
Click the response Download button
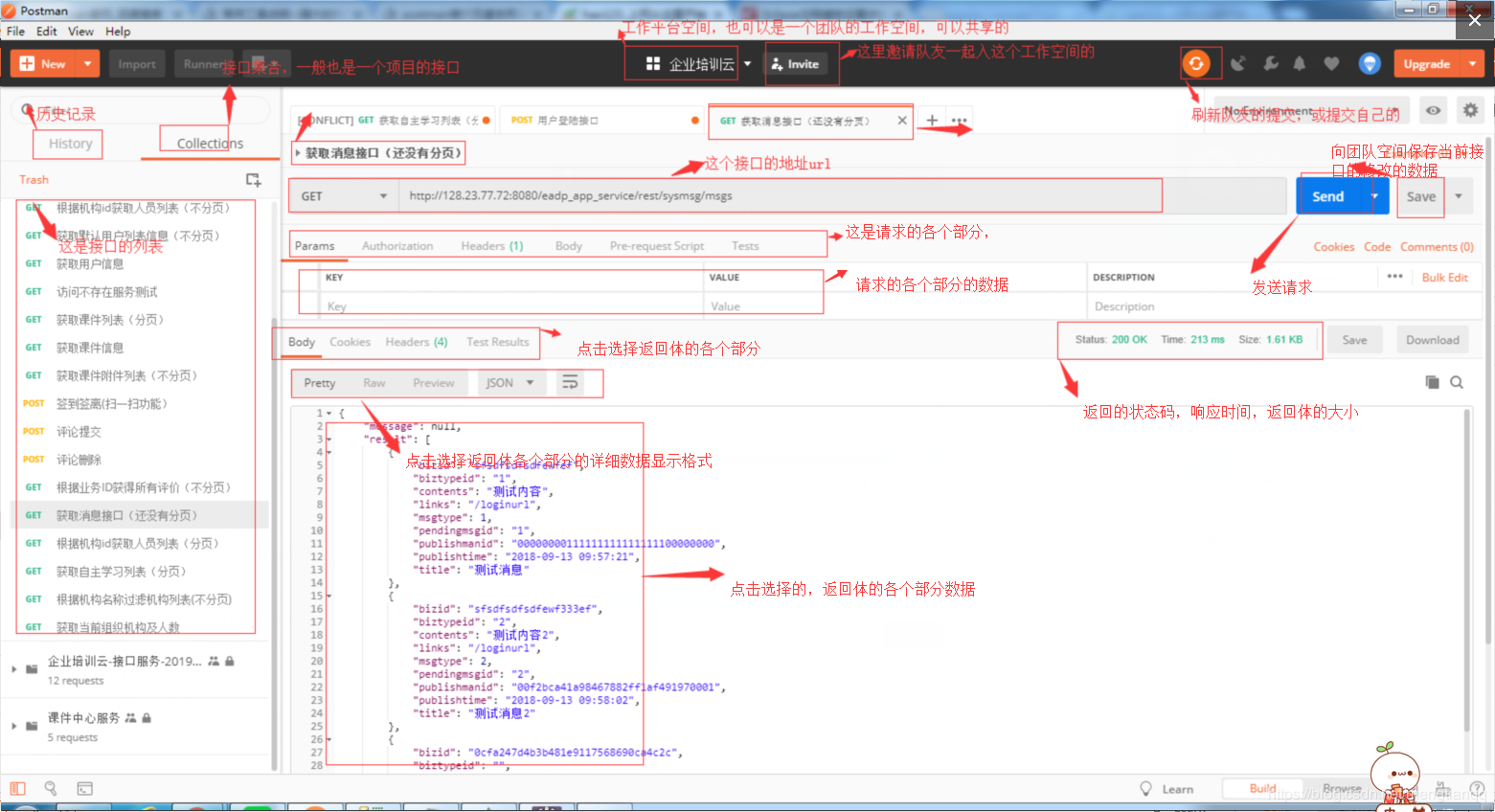[x=1433, y=340]
